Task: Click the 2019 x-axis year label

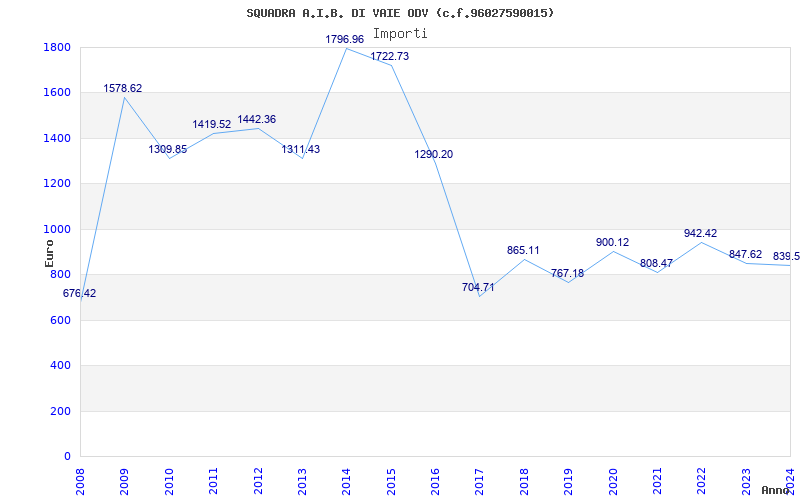Action: tap(569, 481)
